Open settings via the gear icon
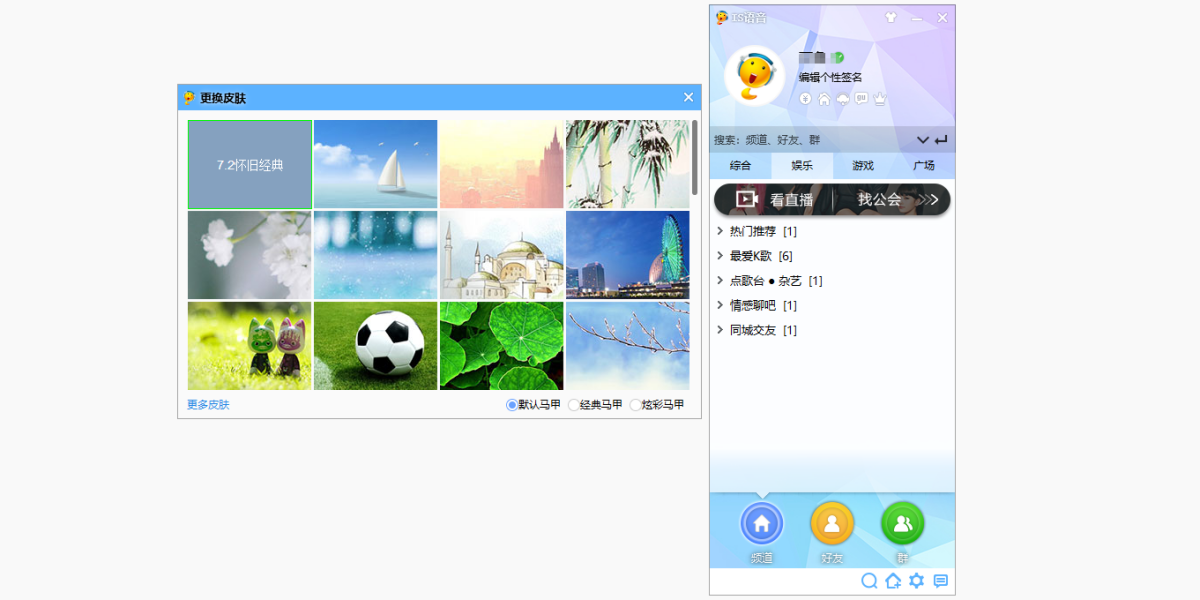 916,581
